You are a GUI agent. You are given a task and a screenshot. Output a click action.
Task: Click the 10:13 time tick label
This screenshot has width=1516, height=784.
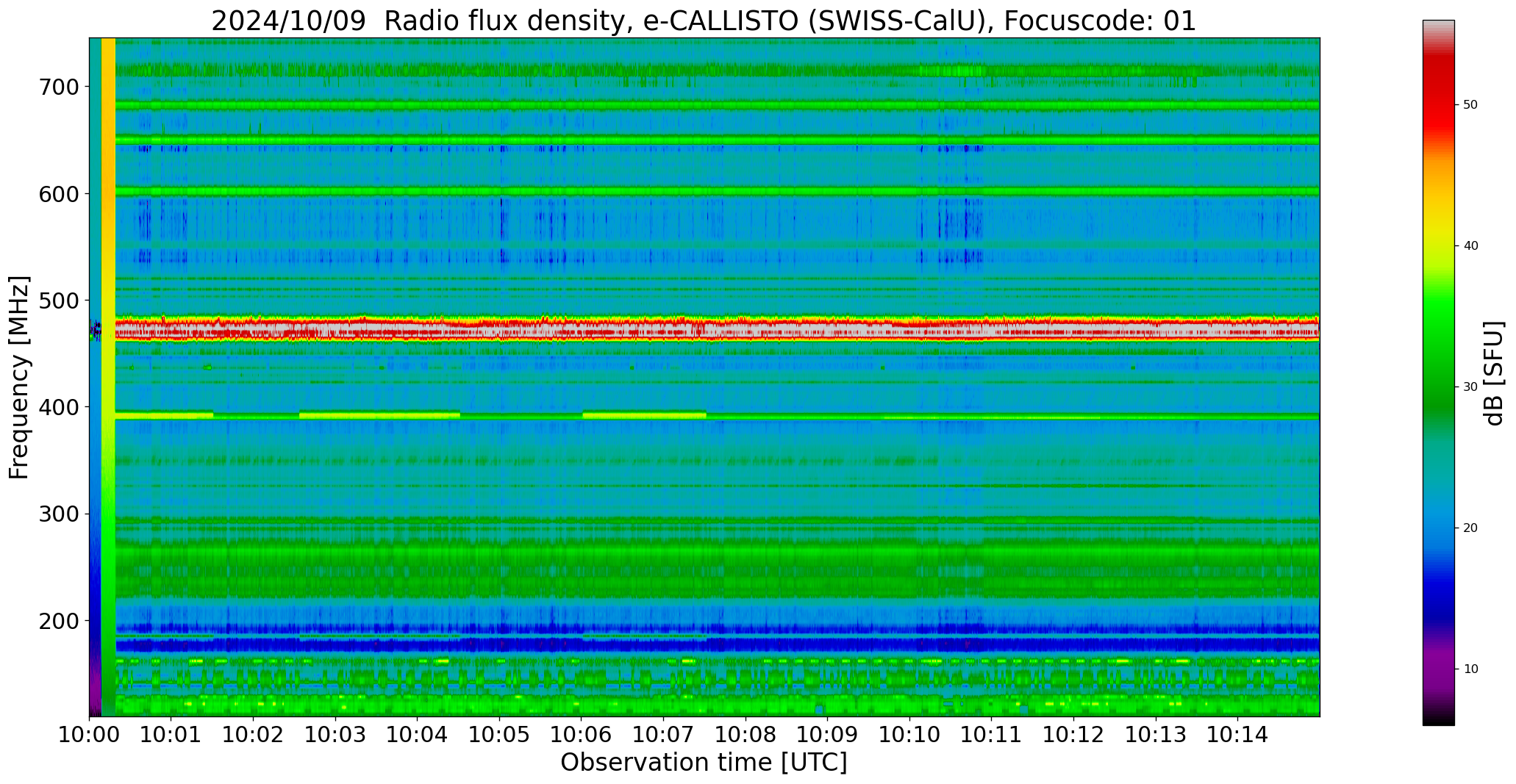(x=1155, y=734)
